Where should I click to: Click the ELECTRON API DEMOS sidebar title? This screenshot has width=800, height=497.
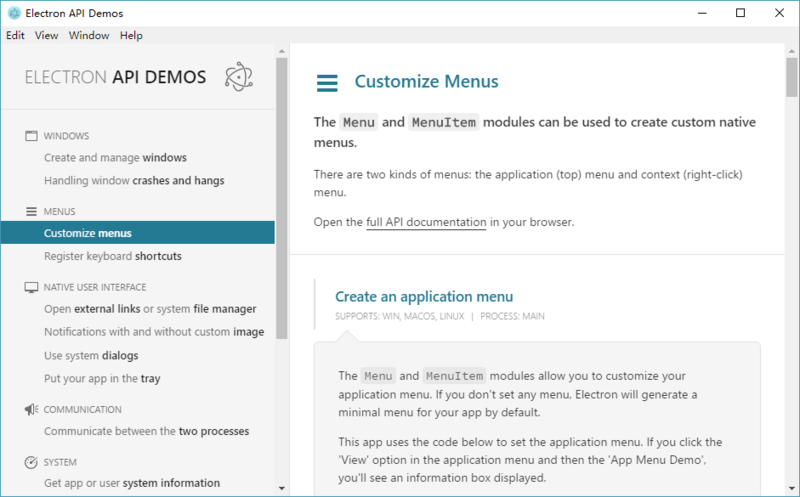(x=115, y=77)
